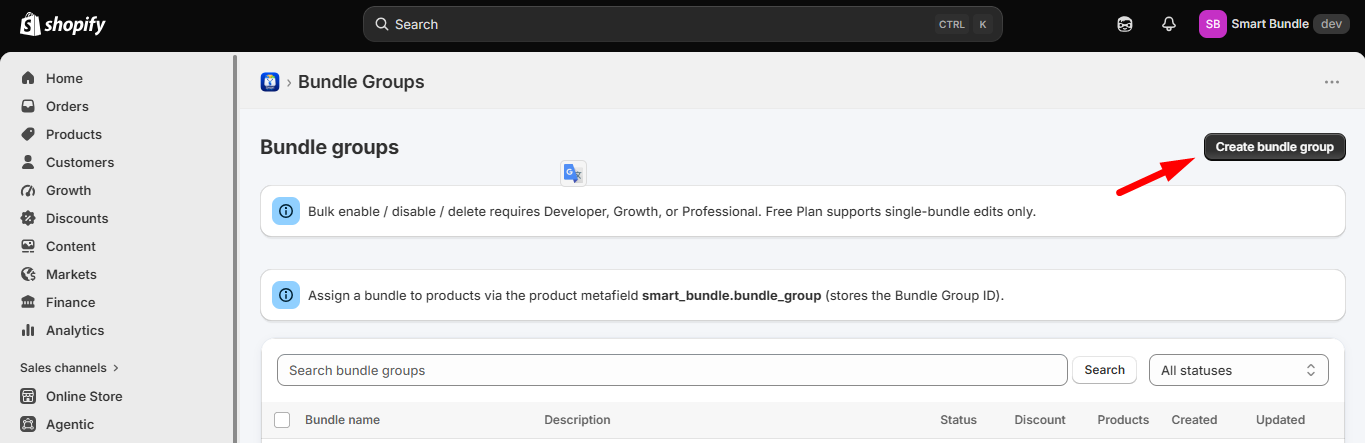Click the Finance bank icon

(28, 302)
